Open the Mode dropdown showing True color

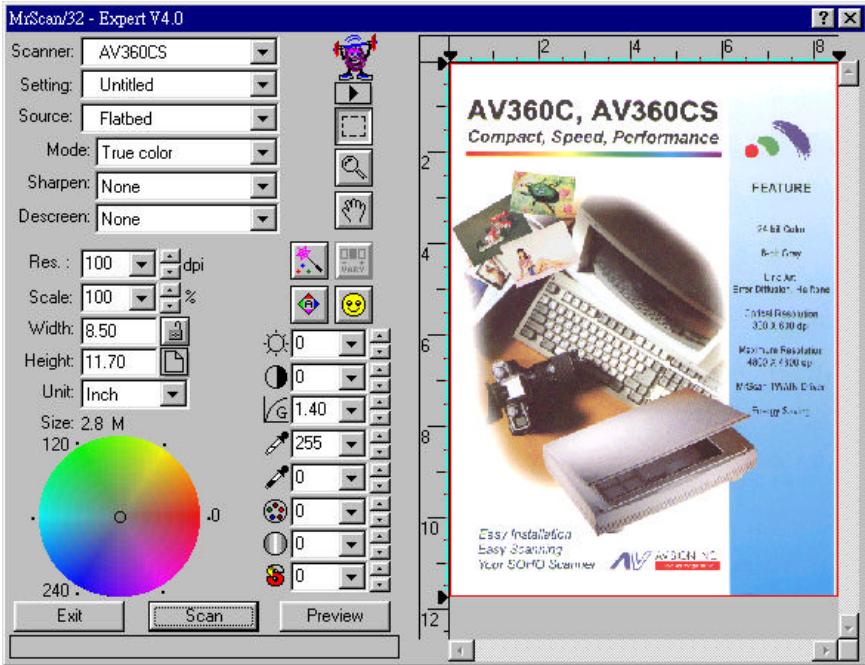[x=263, y=152]
